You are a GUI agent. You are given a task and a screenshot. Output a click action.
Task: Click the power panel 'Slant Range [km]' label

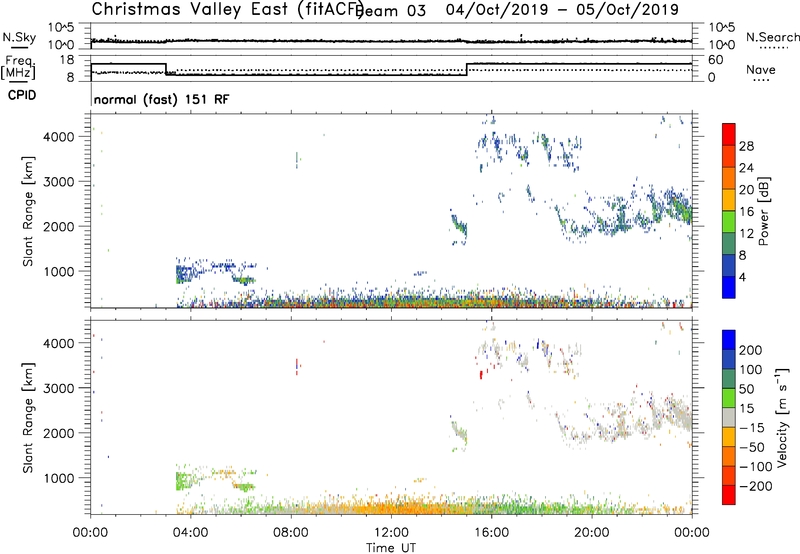28,211
